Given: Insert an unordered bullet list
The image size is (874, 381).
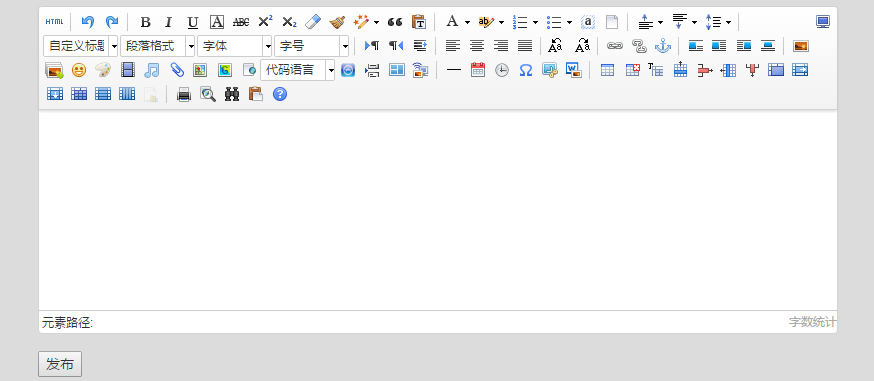Looking at the screenshot, I should tap(554, 22).
